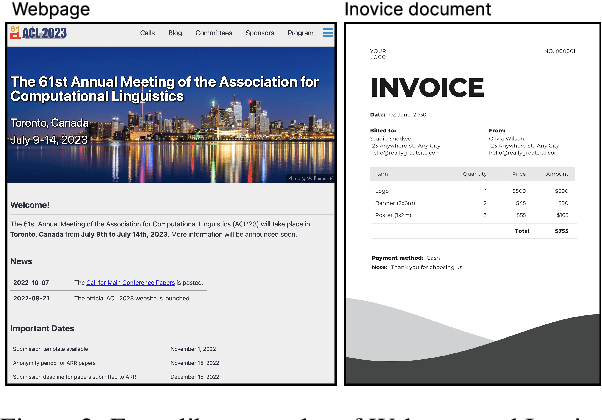Select the Important Dates heading

43,328
